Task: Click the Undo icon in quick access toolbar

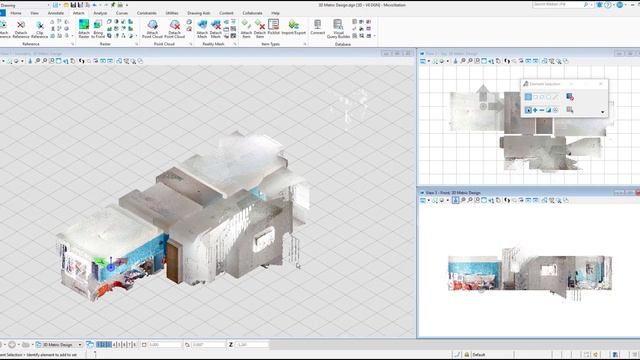Action: tap(95, 5)
